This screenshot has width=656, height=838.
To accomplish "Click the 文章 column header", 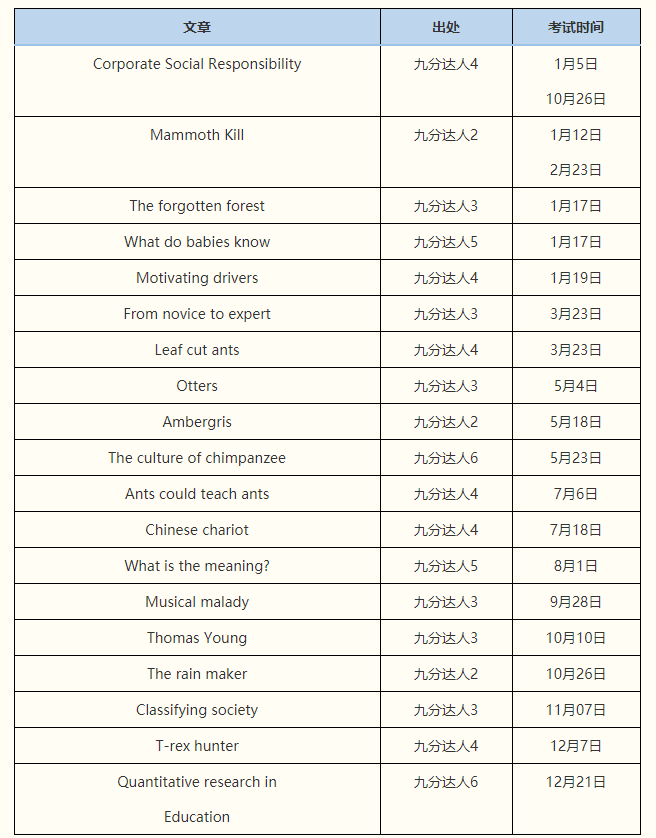I will point(197,27).
